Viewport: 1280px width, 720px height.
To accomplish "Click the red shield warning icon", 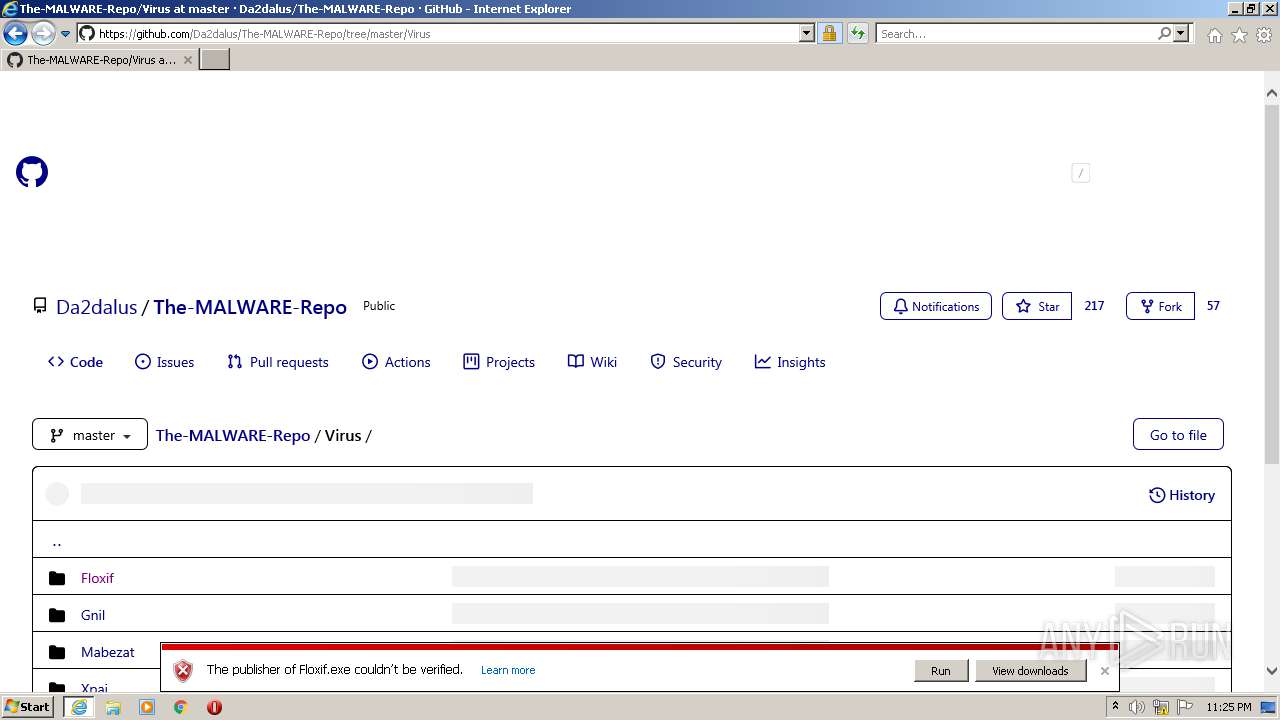I will (x=183, y=670).
